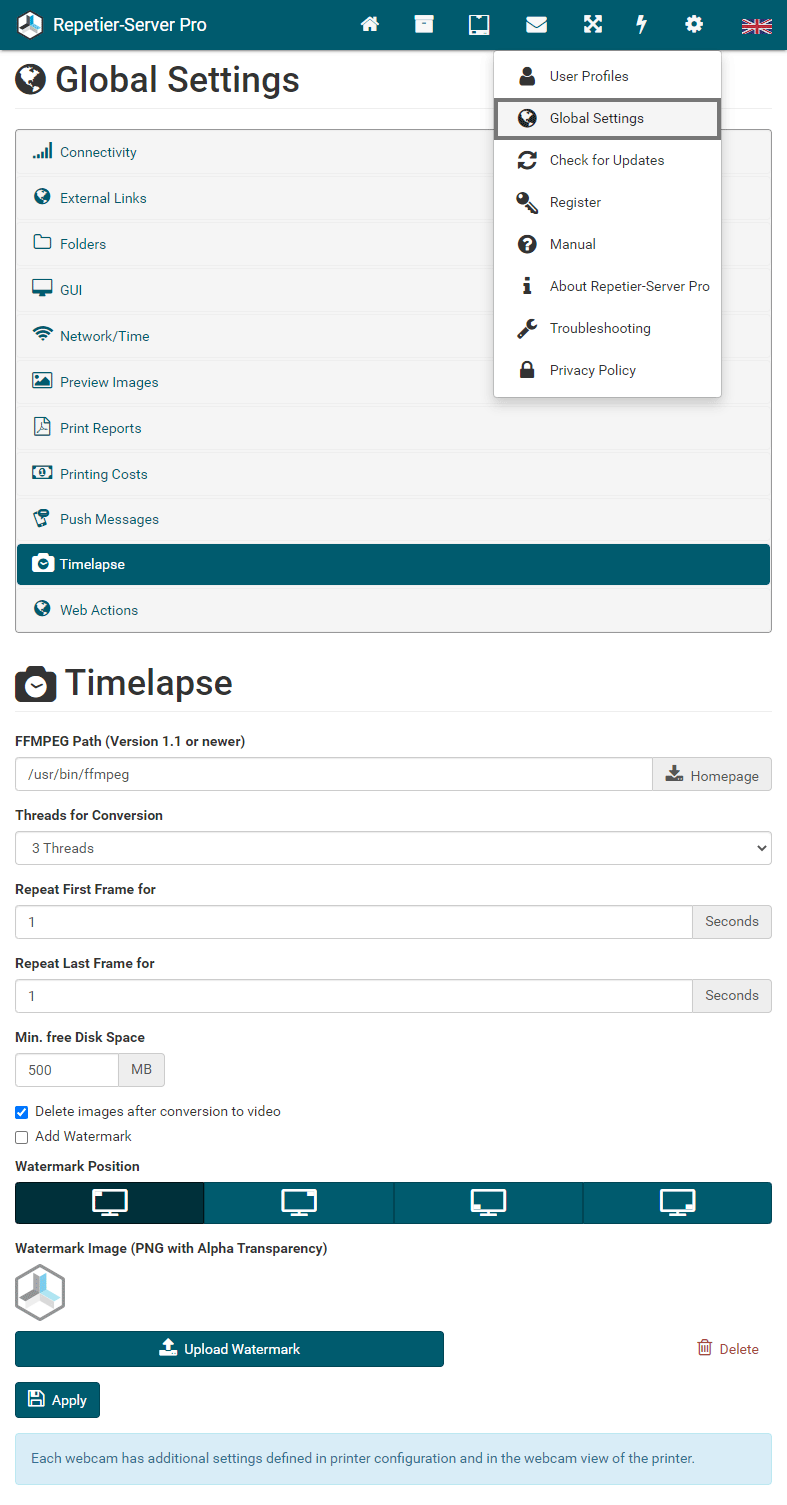Click the Apply button
This screenshot has width=787, height=1505.
[57, 1400]
